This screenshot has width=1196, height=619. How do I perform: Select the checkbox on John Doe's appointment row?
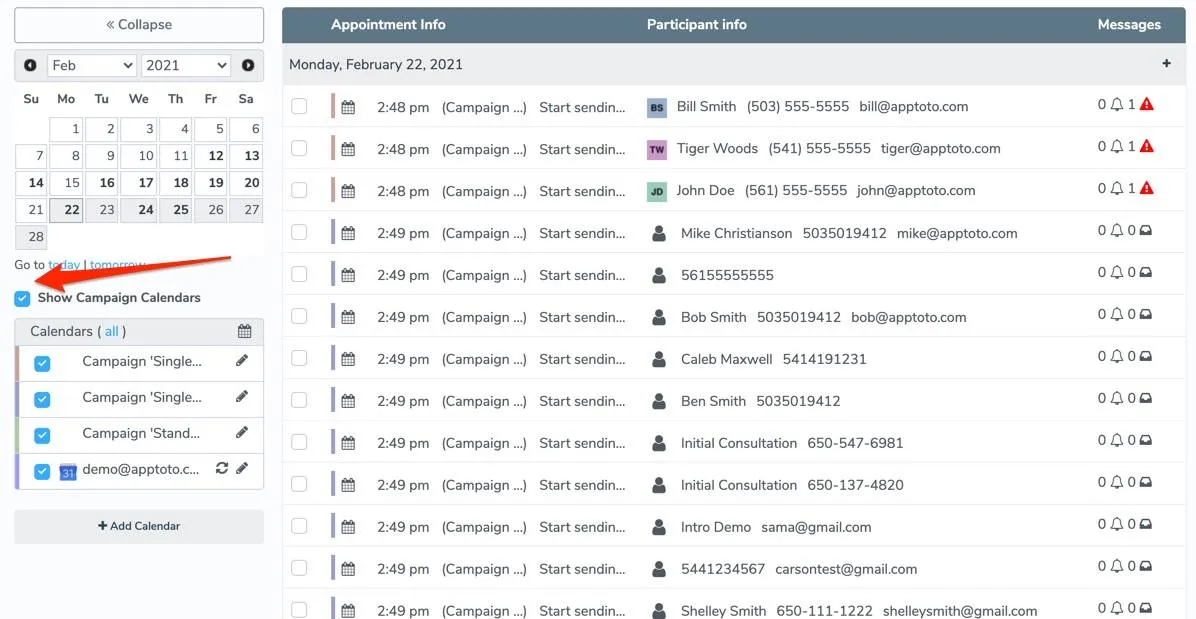299,190
